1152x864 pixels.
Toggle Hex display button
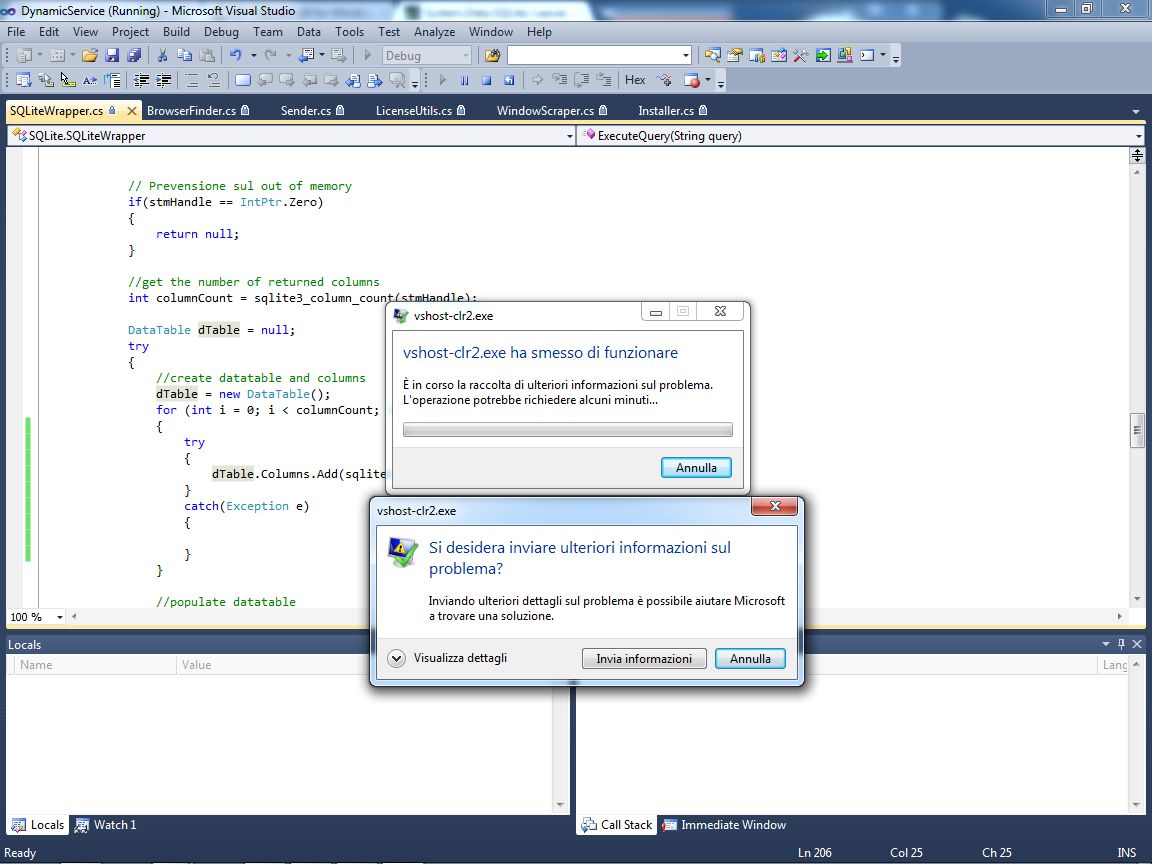click(635, 80)
